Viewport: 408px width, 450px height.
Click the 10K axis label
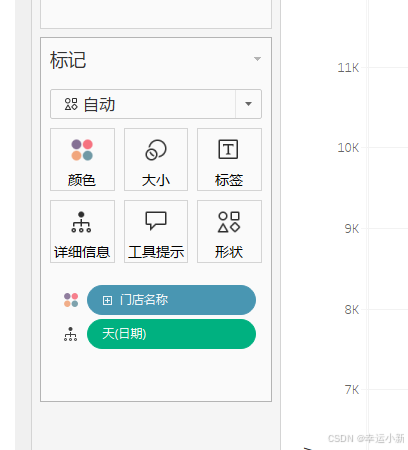click(348, 148)
